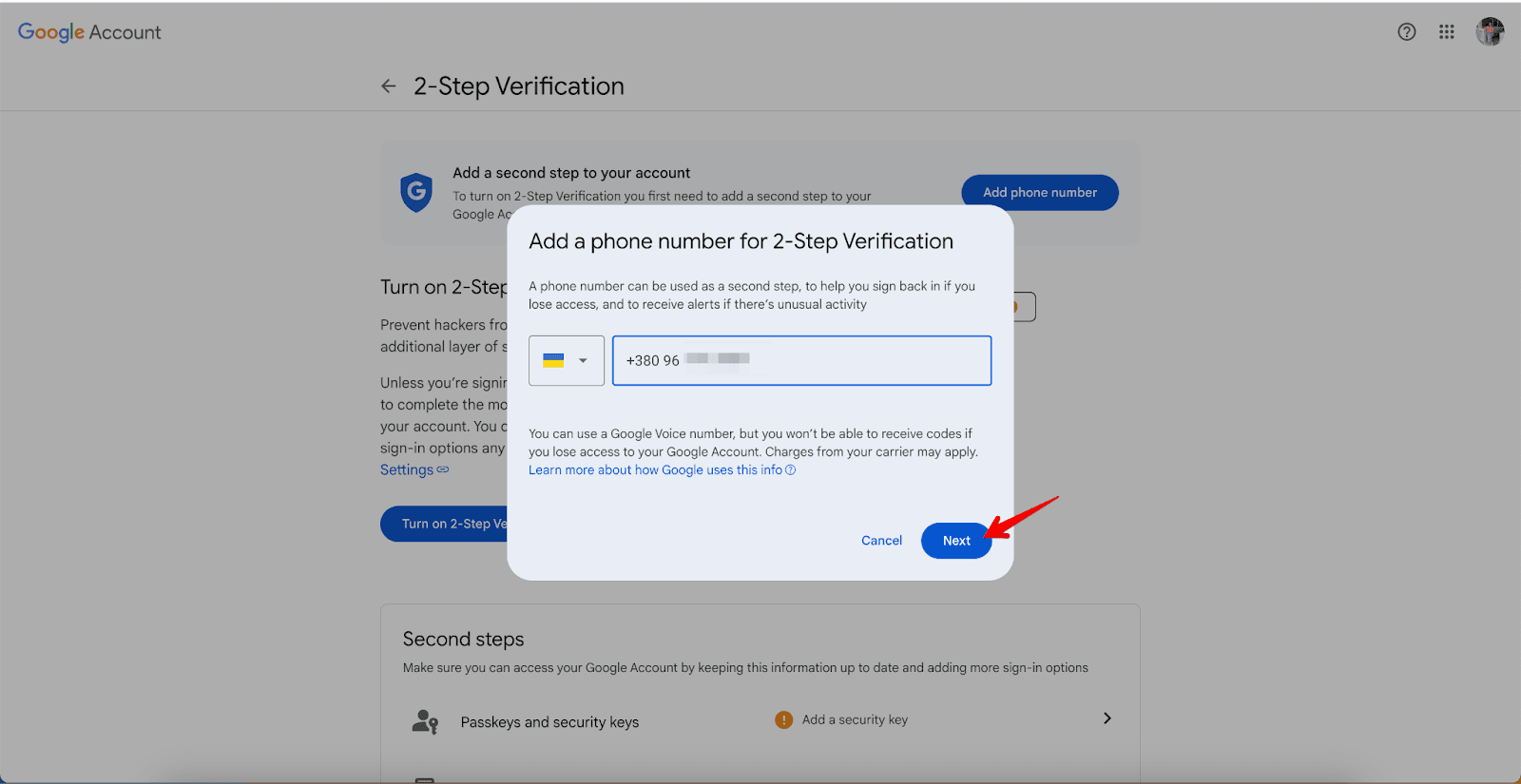Click the Turn on 2-Step button

pos(444,524)
